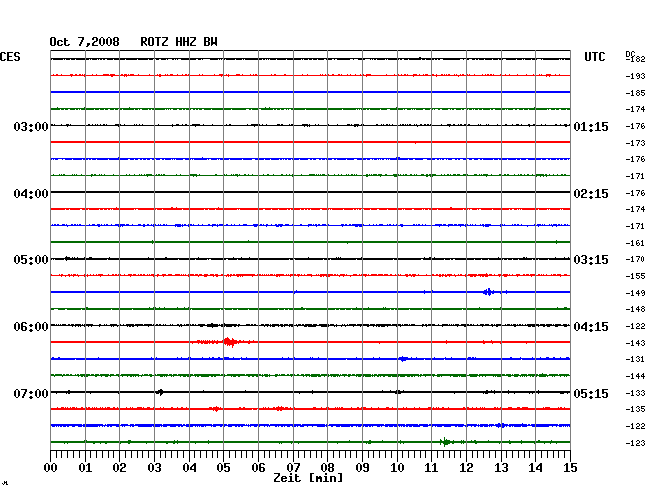Select the station title ROTZ HHZ BW
This screenshot has width=650, height=494.
click(x=179, y=42)
